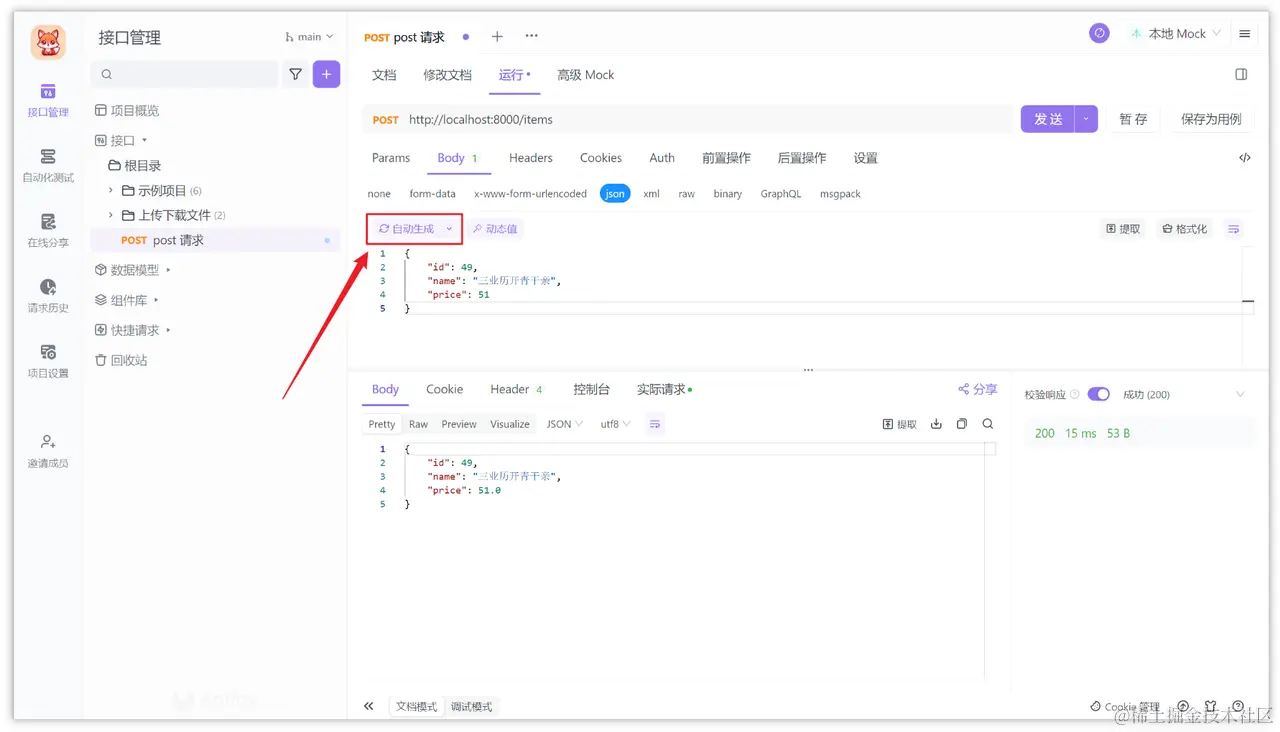Open 自动化测试 in the left sidebar
The height and width of the screenshot is (732, 1280).
[x=48, y=166]
